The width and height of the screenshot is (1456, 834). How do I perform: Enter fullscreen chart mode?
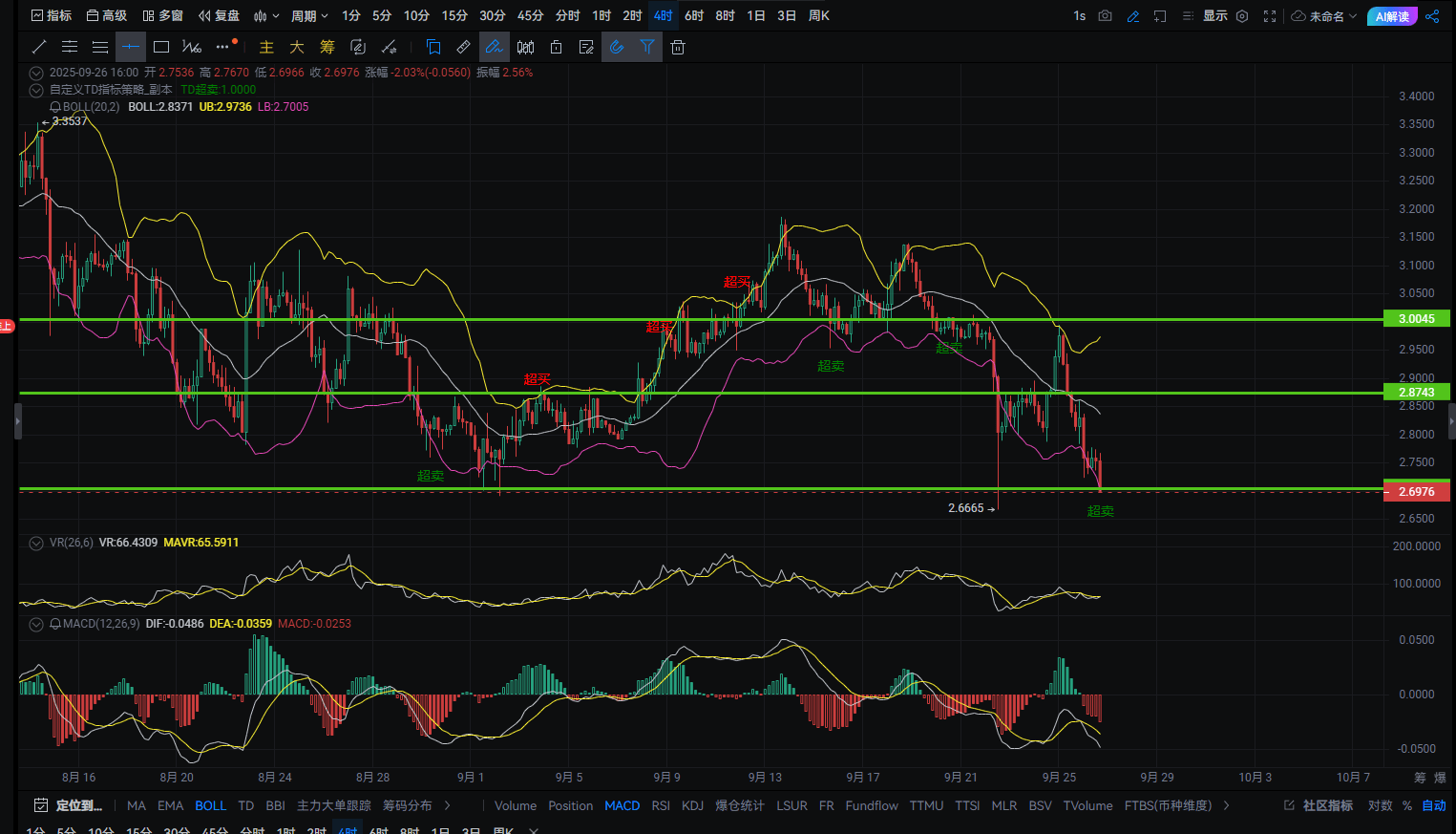[x=1269, y=16]
